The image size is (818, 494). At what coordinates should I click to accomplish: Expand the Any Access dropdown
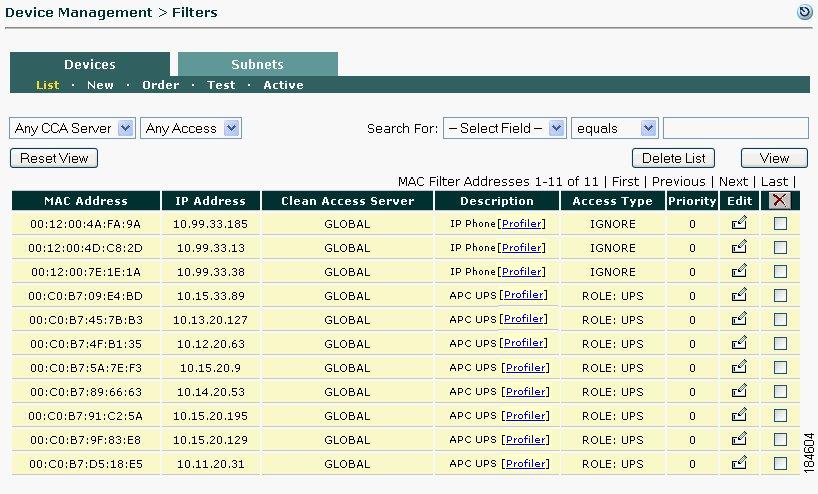click(x=191, y=128)
